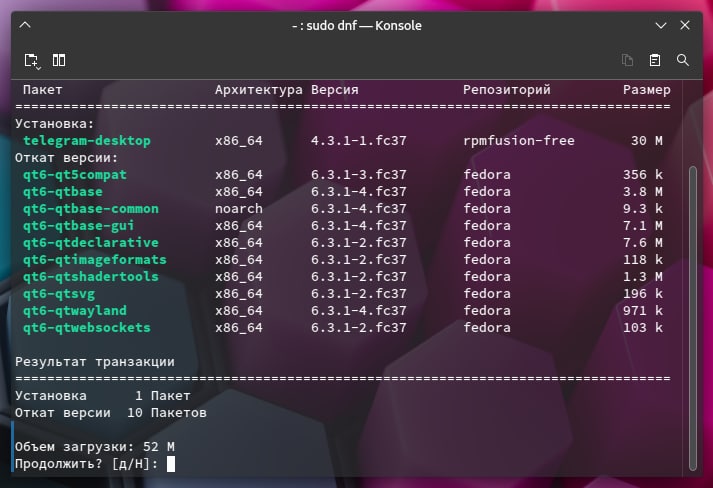
Task: Click the 356 k size value
Action: click(643, 175)
